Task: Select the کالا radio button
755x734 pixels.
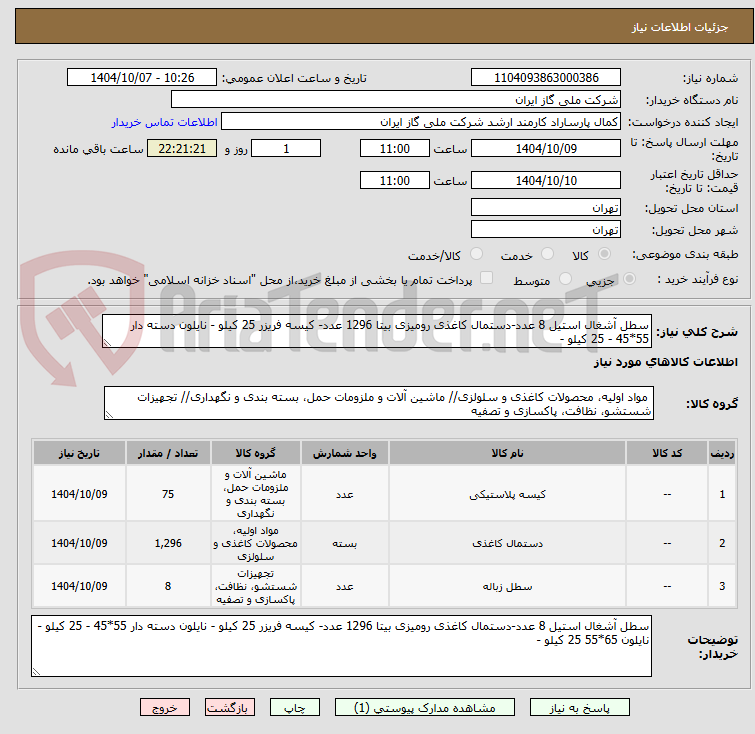Action: click(604, 254)
